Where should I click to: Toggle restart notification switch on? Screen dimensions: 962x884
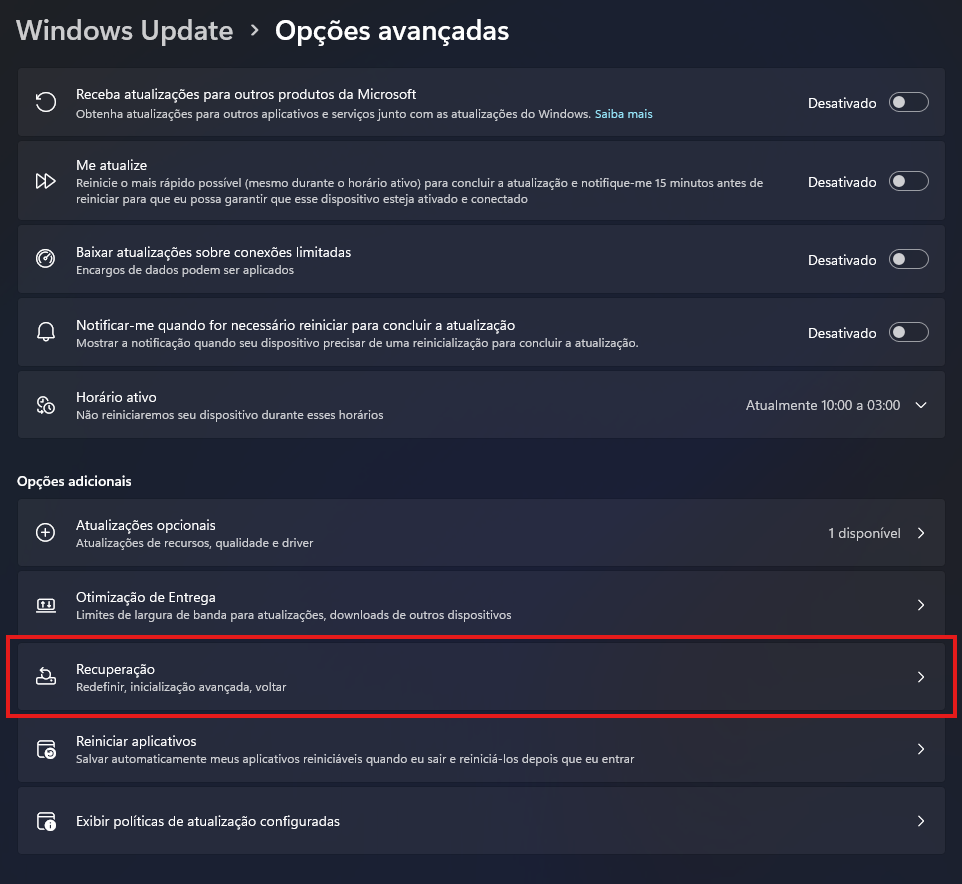pos(908,332)
